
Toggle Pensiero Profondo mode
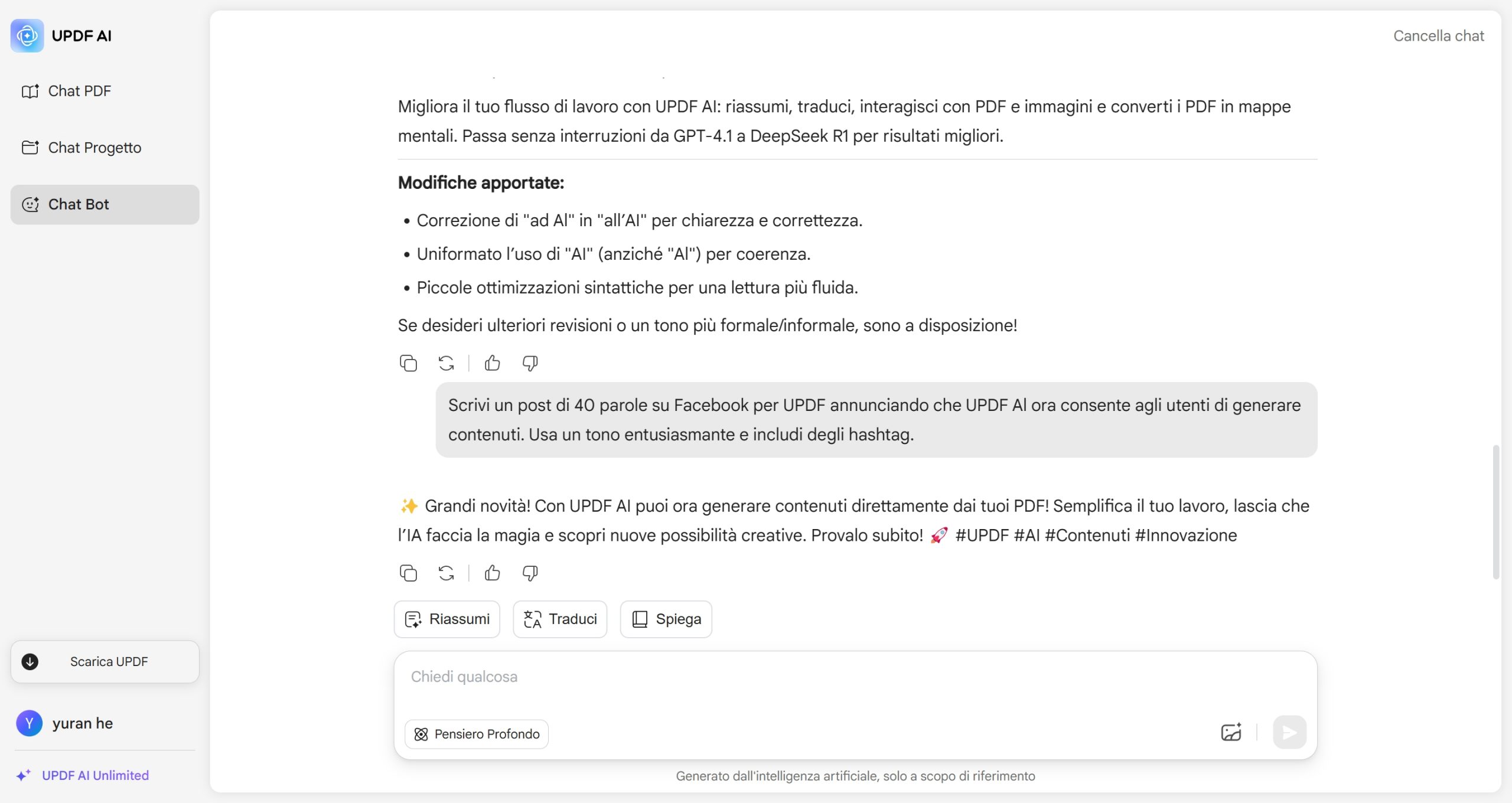click(477, 734)
